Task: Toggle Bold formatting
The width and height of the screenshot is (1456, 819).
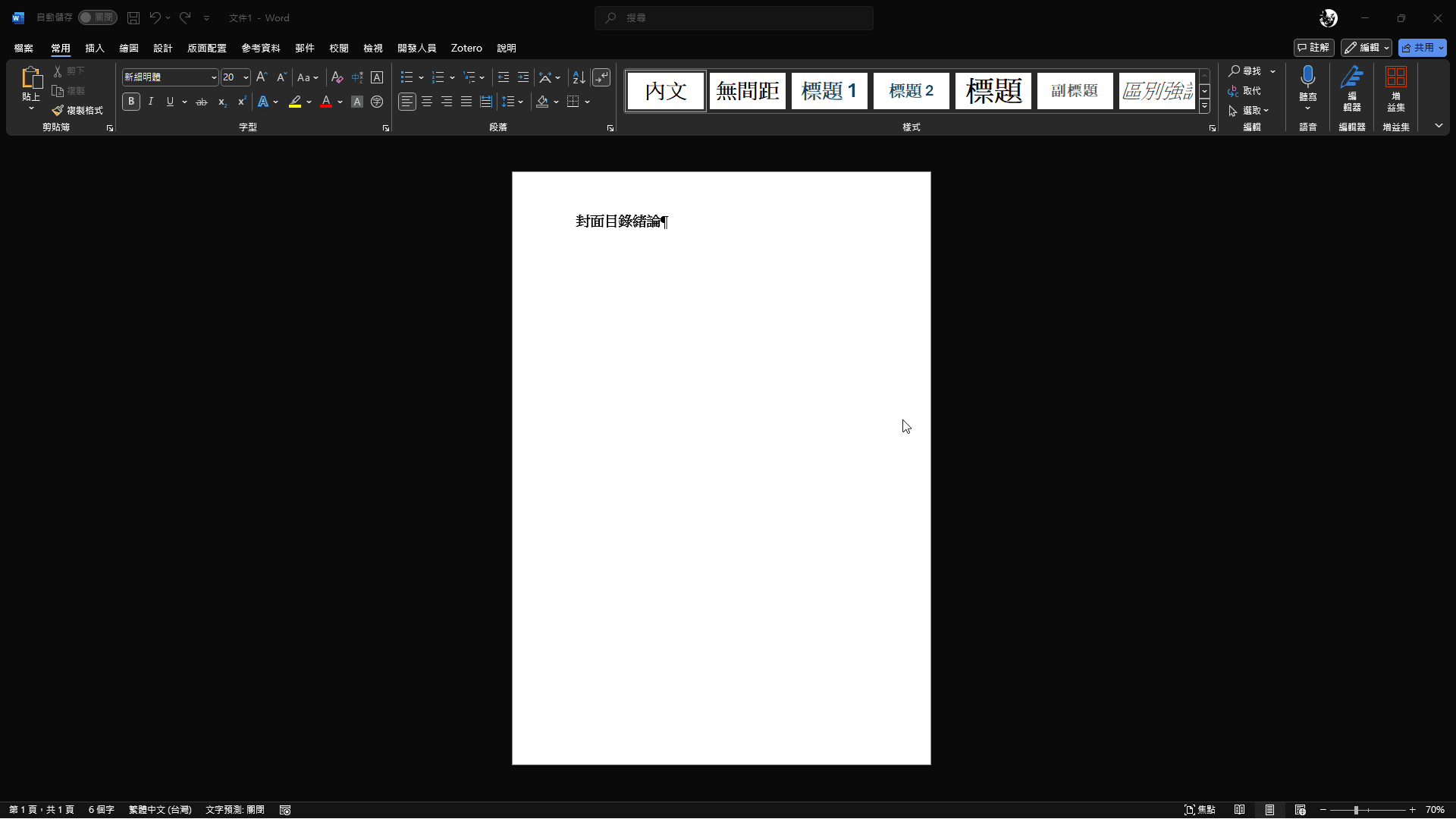Action: click(x=131, y=102)
